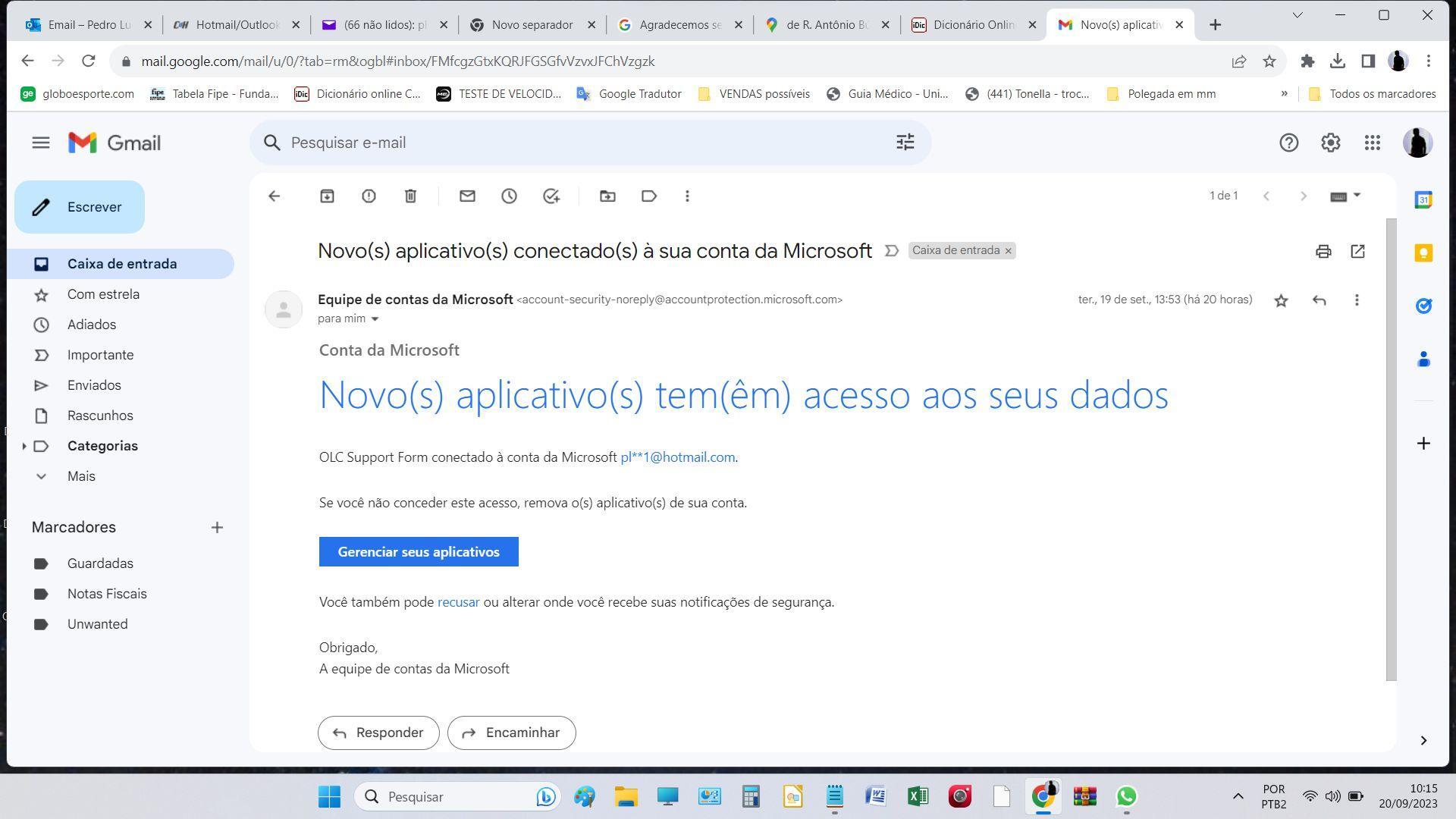The height and width of the screenshot is (819, 1456).
Task: Open Gmail support help icon
Action: click(x=1288, y=143)
